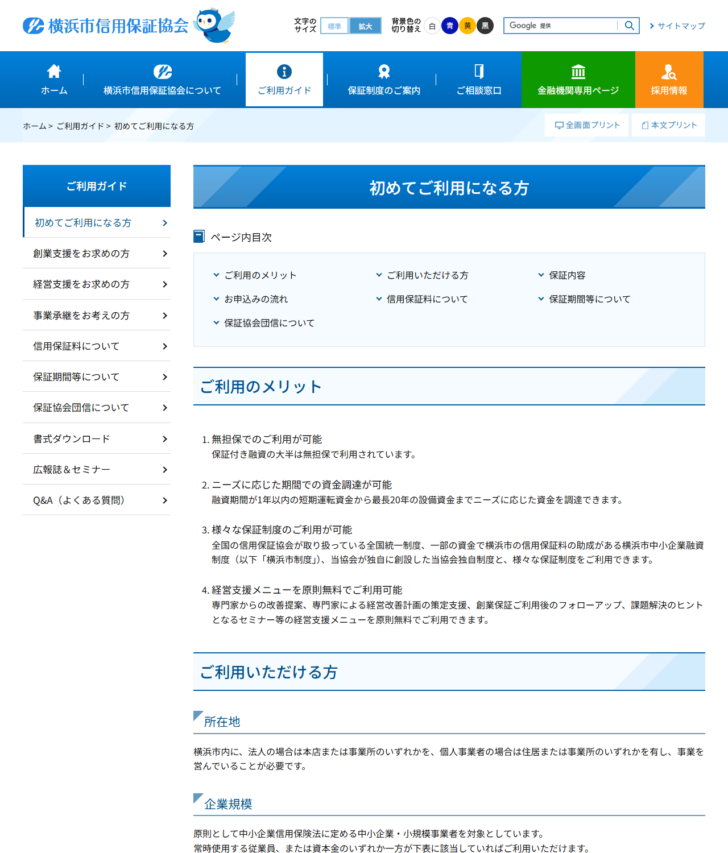The width and height of the screenshot is (728, 853).
Task: Jump to 信用保証料について in page contents
Action: pyautogui.click(x=422, y=299)
